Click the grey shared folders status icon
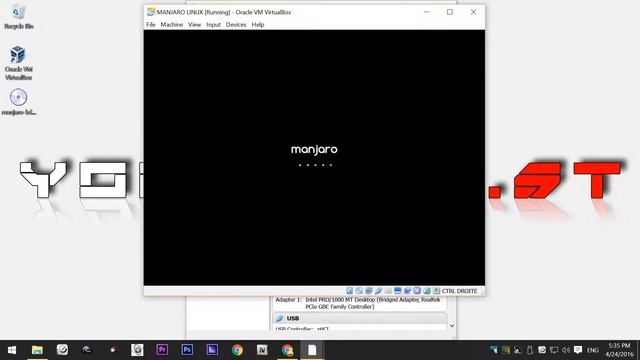The height and width of the screenshot is (360, 640). coord(388,291)
